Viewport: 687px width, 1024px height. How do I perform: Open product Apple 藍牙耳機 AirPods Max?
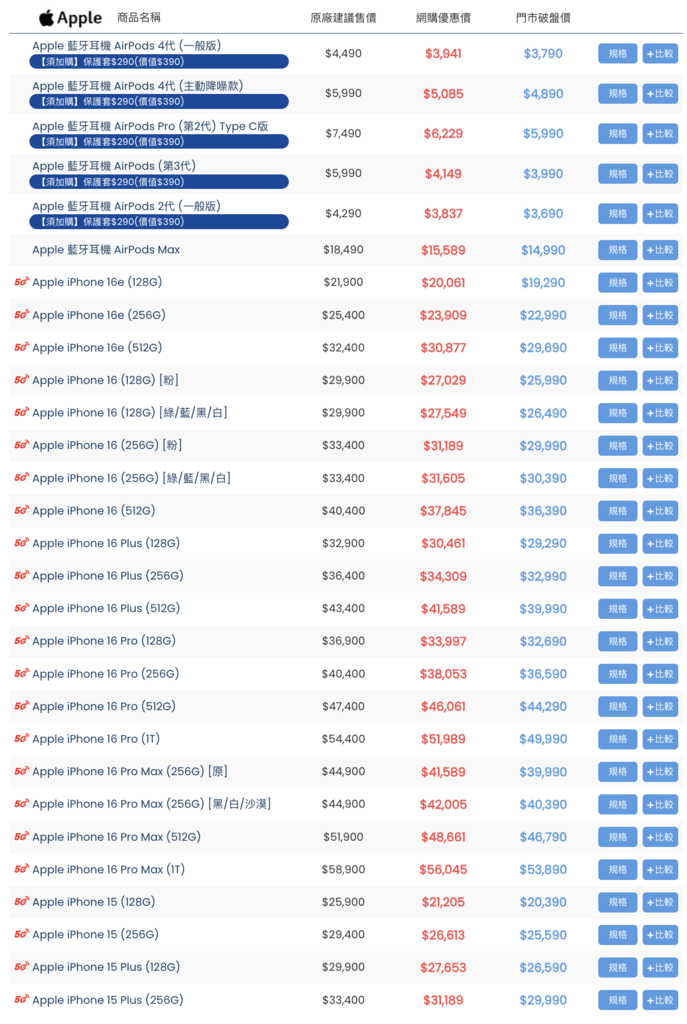[x=106, y=249]
